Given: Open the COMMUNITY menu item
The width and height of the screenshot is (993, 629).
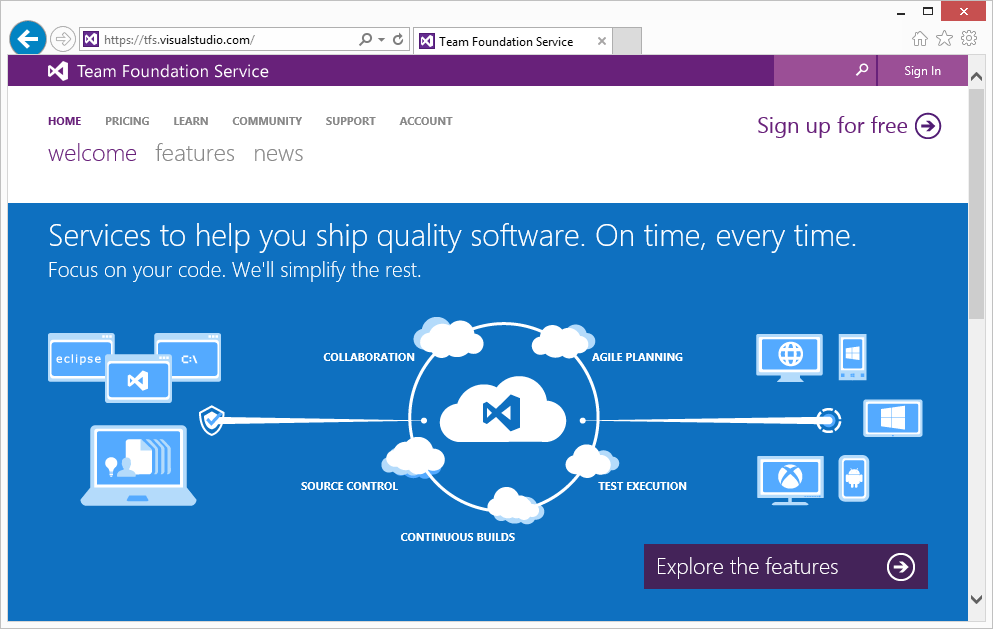Looking at the screenshot, I should tap(267, 121).
